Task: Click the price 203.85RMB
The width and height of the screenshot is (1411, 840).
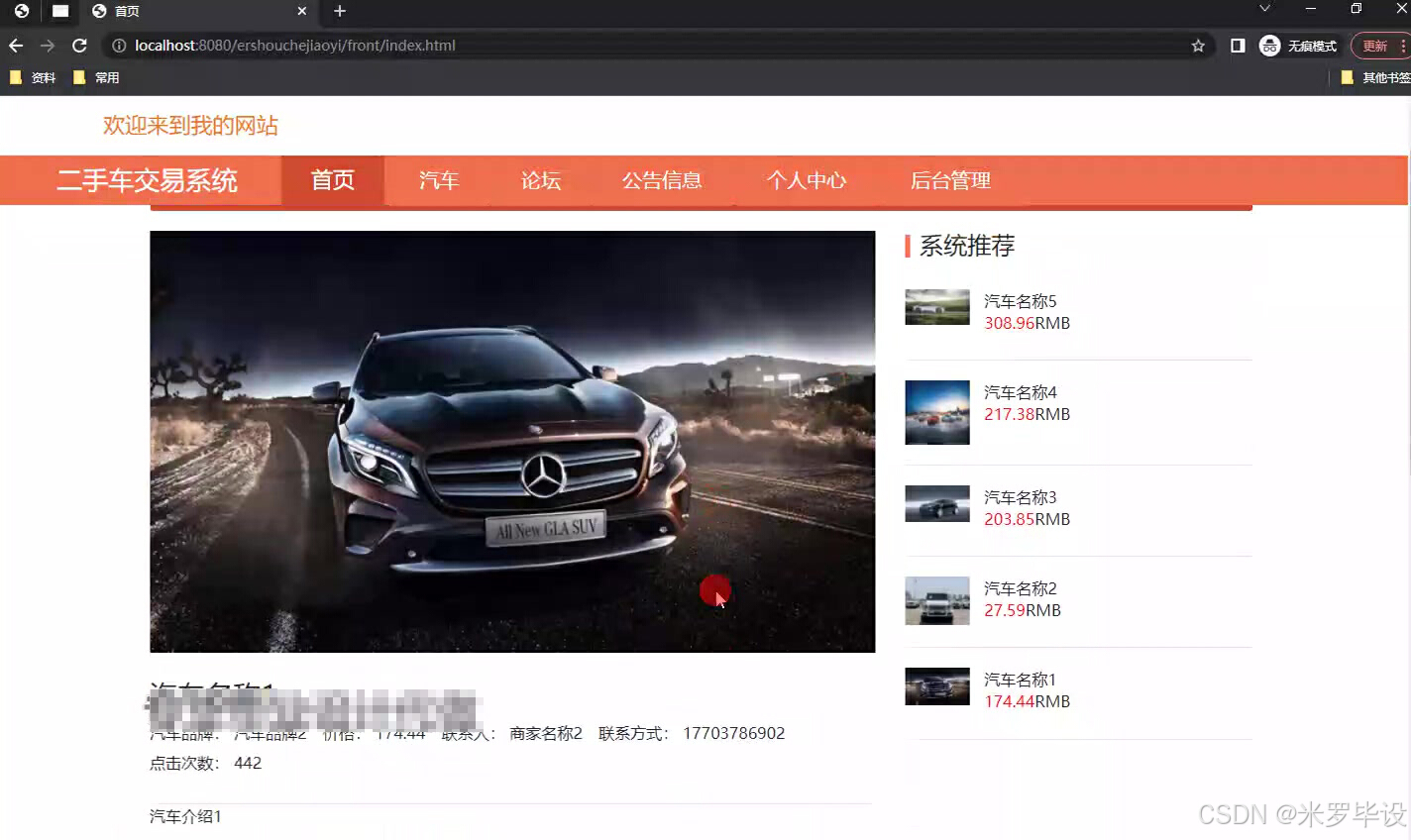Action: pos(1027,519)
